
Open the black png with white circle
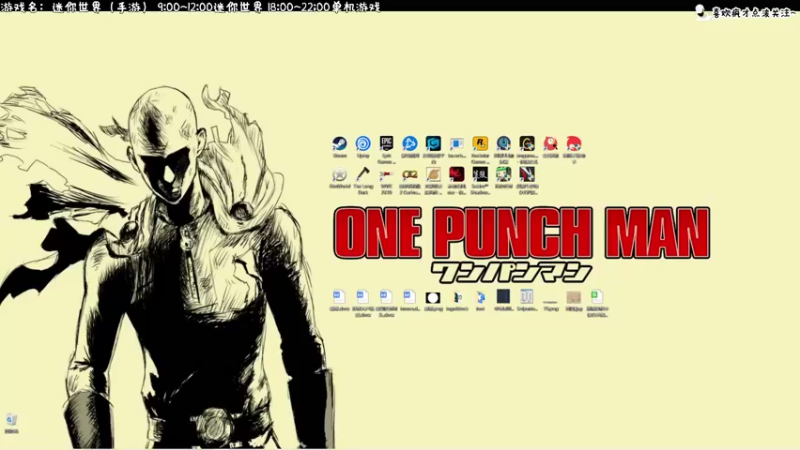tap(433, 297)
